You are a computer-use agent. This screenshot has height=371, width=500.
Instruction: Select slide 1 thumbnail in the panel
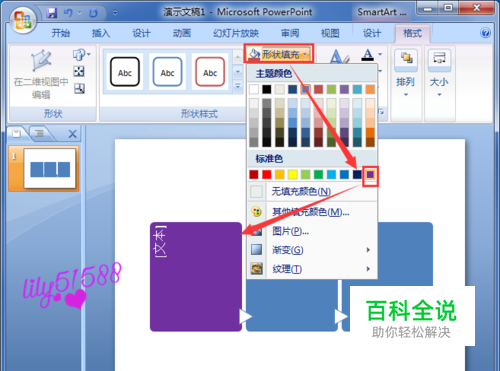50,168
